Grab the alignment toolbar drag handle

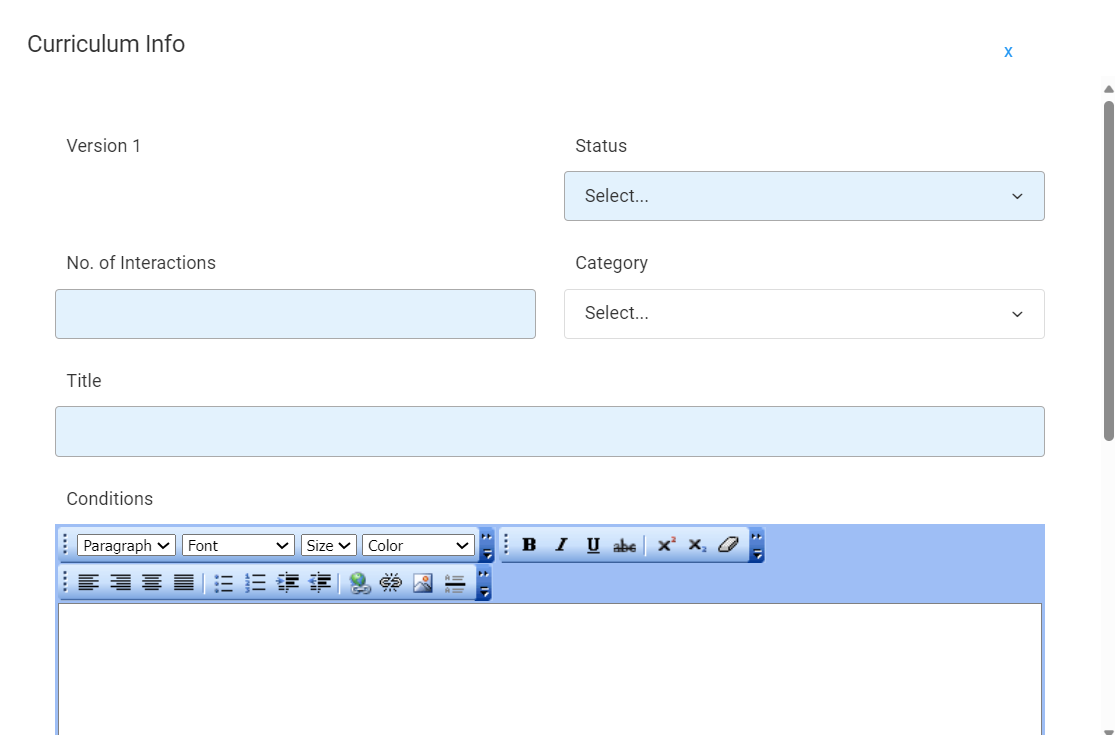point(65,583)
